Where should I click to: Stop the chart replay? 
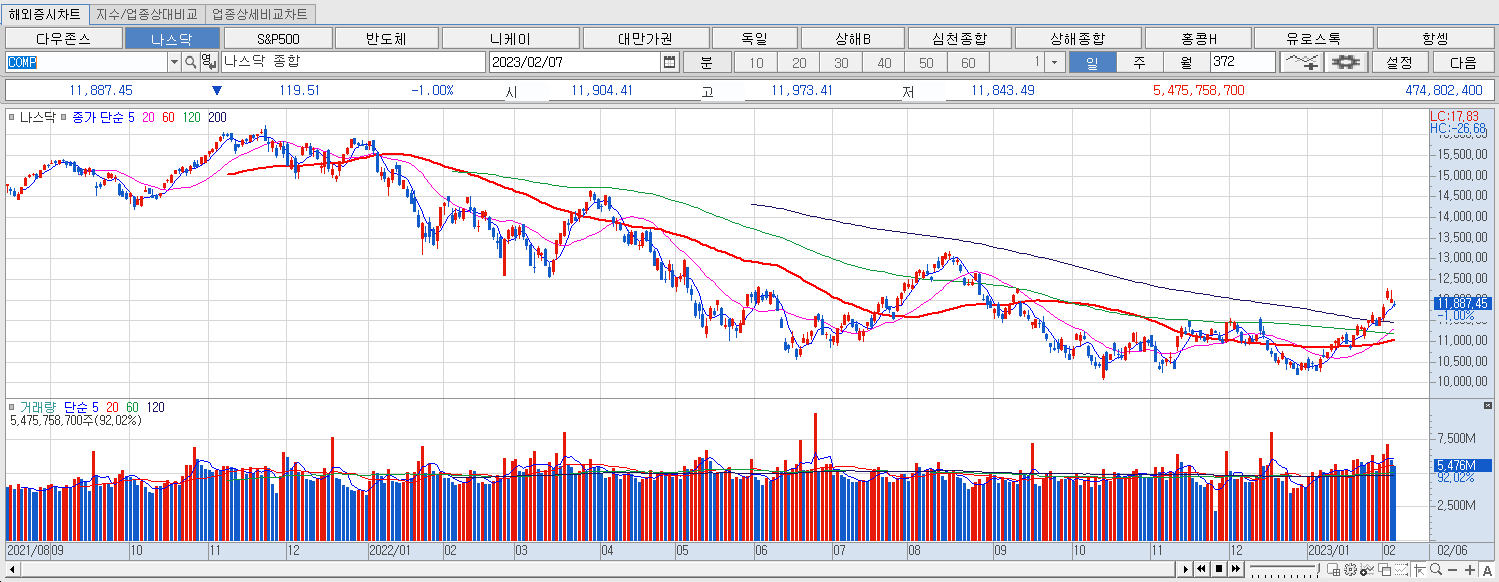(x=1219, y=569)
